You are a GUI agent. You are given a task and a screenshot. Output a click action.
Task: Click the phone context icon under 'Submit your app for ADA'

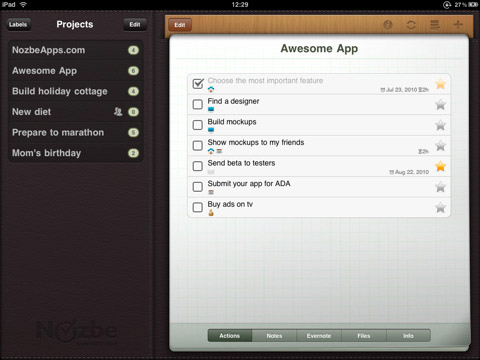point(211,192)
